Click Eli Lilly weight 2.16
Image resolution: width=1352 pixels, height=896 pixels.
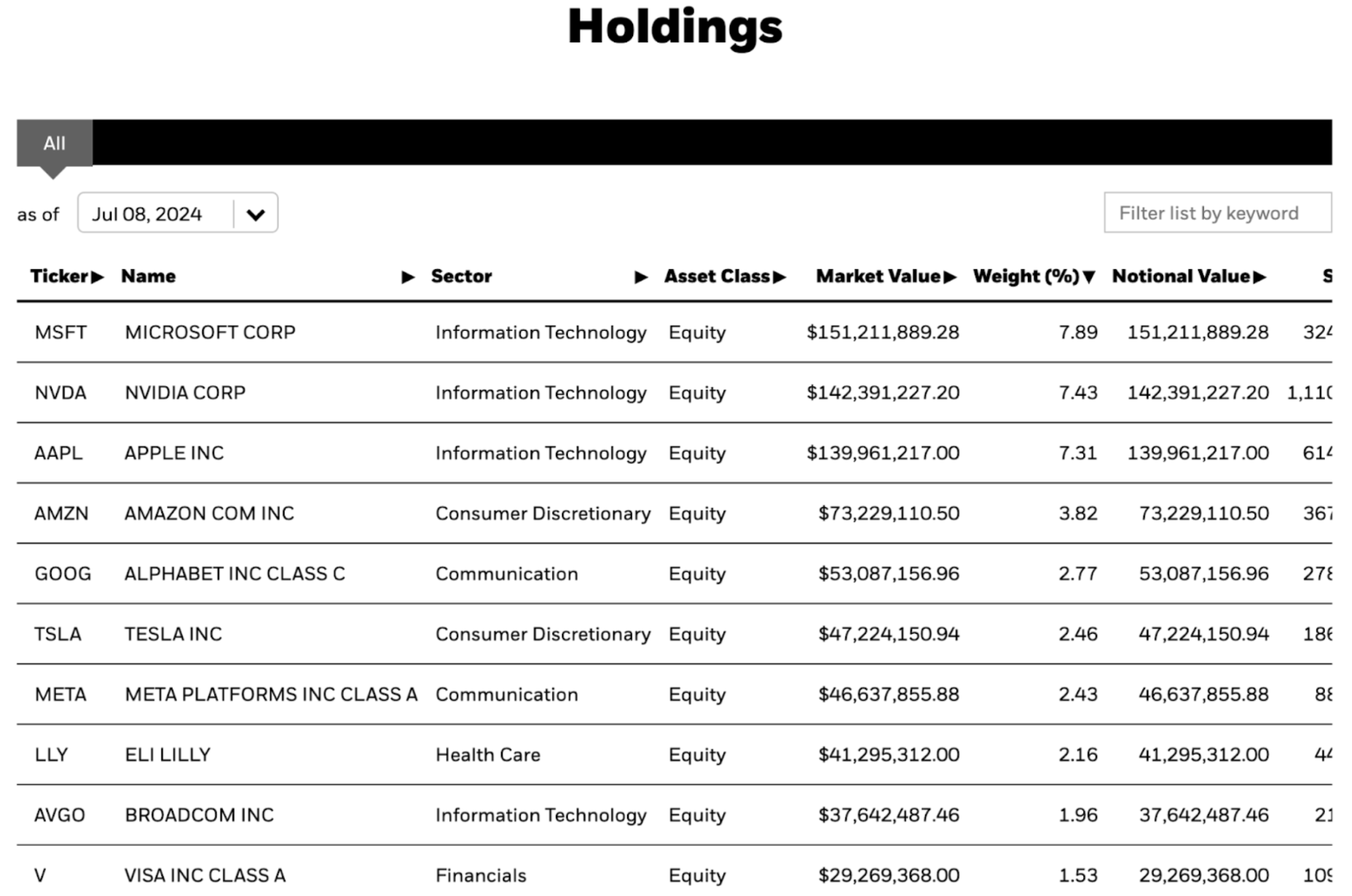pyautogui.click(x=1078, y=755)
